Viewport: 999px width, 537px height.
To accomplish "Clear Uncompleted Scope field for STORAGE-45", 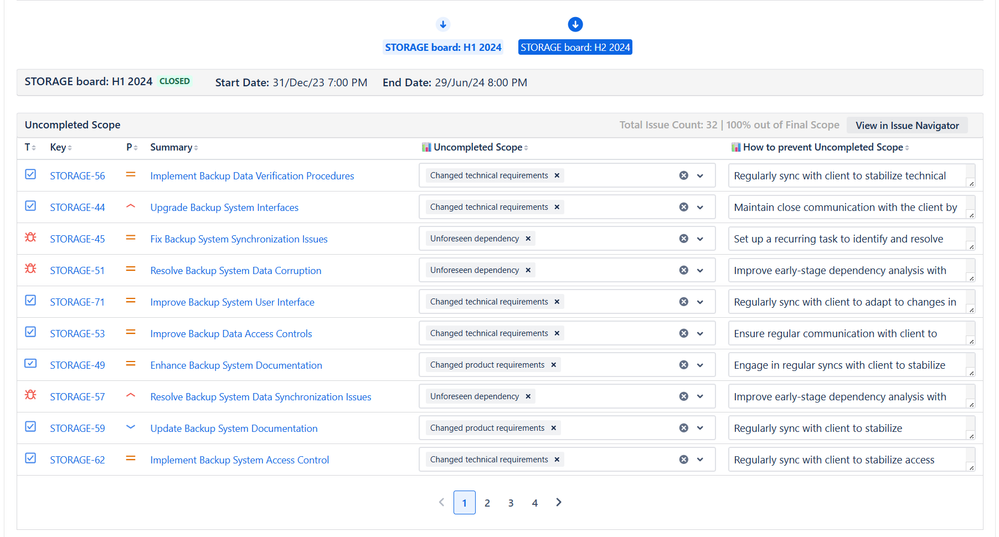I will click(684, 238).
